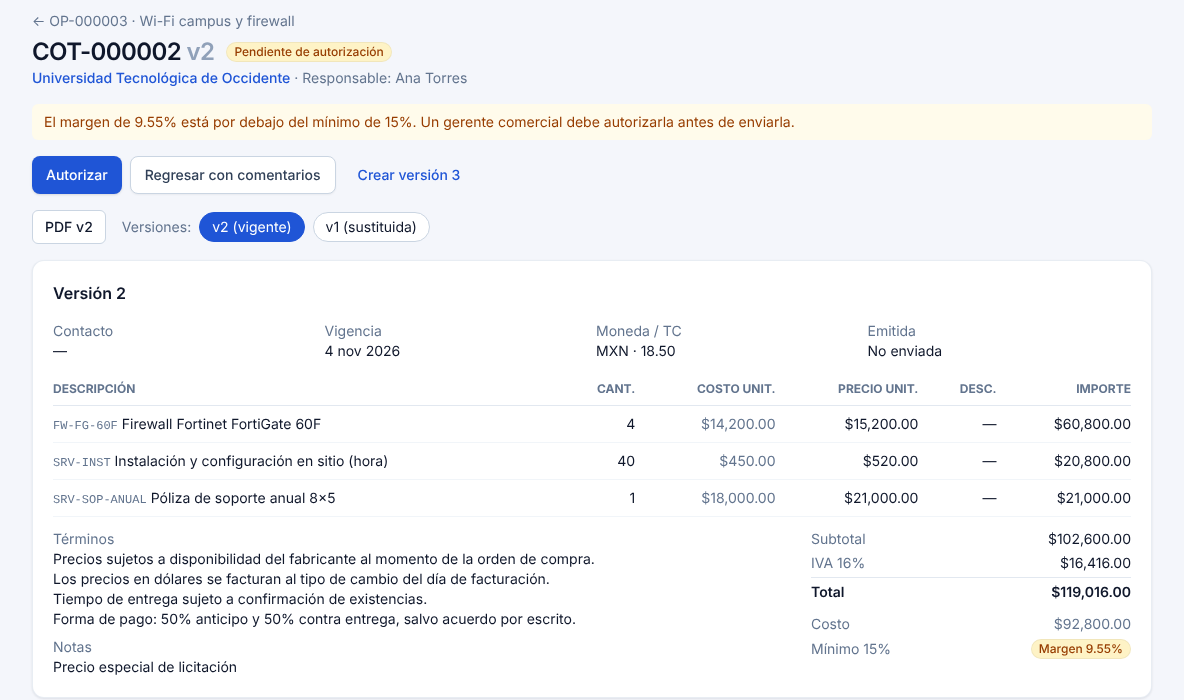Image resolution: width=1184 pixels, height=700 pixels.
Task: Click unit cost $18,000.00
Action: tap(738, 498)
